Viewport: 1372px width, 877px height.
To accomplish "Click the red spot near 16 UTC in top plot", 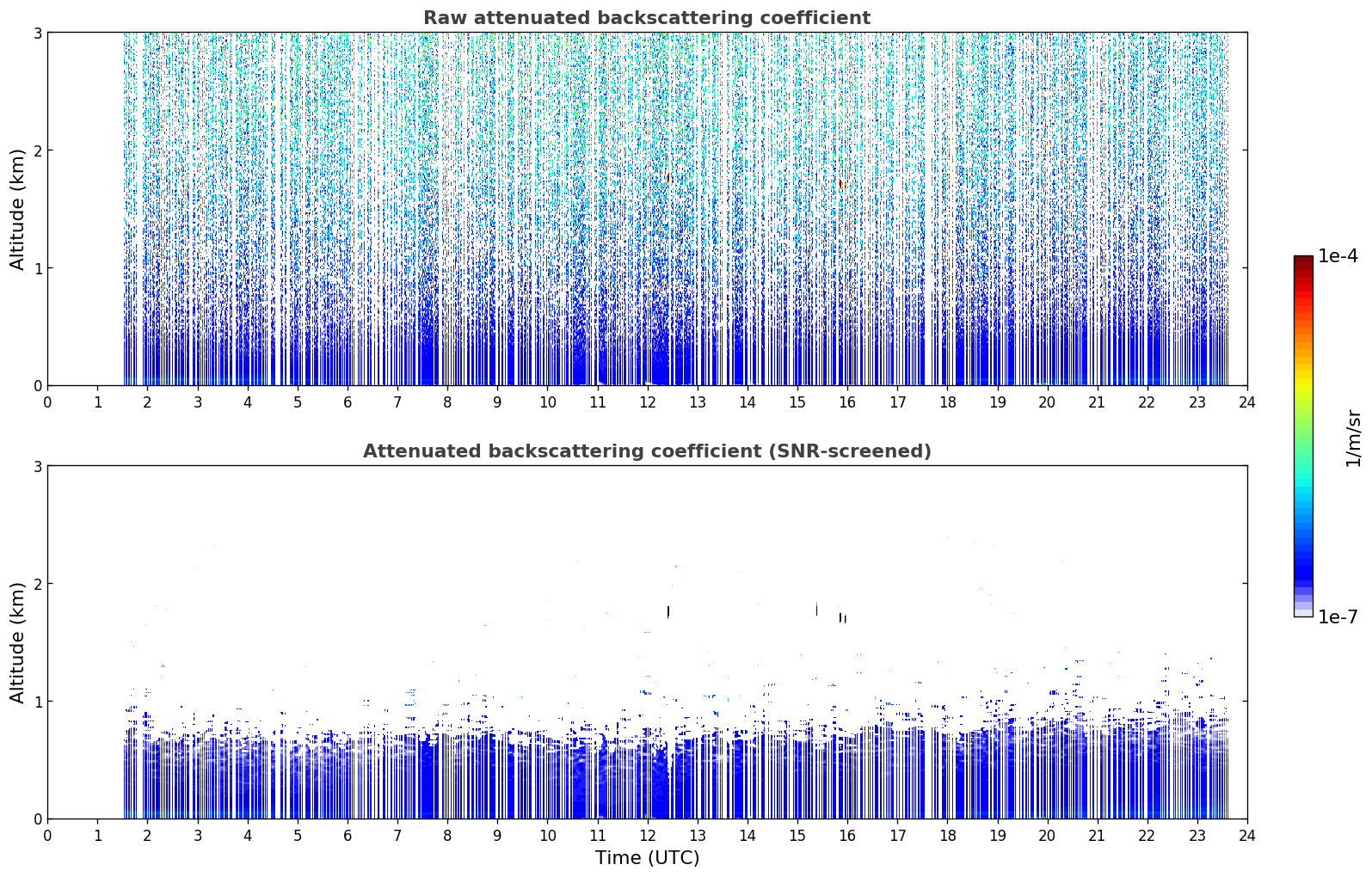I will click(x=840, y=184).
